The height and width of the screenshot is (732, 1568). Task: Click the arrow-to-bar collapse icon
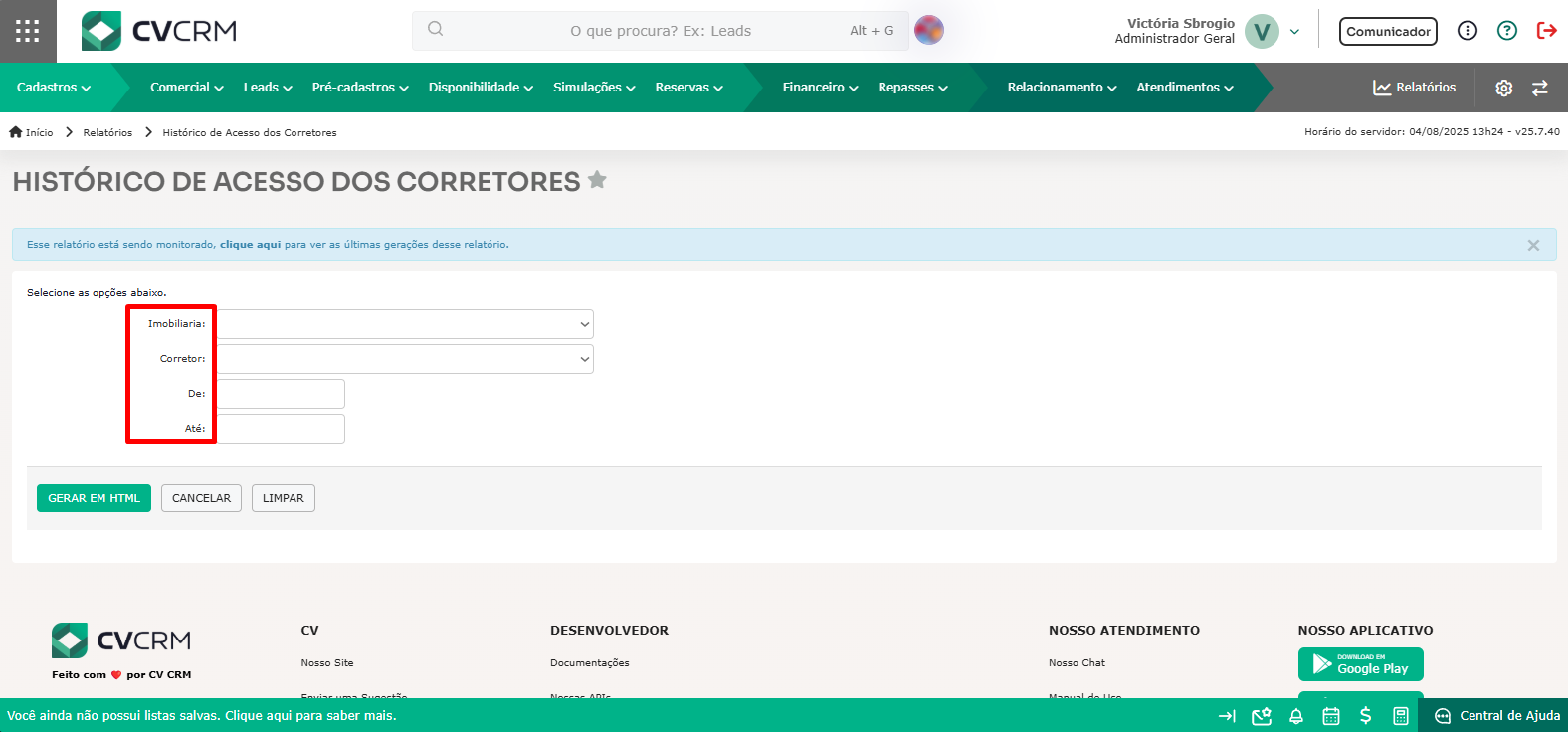tap(1227, 716)
